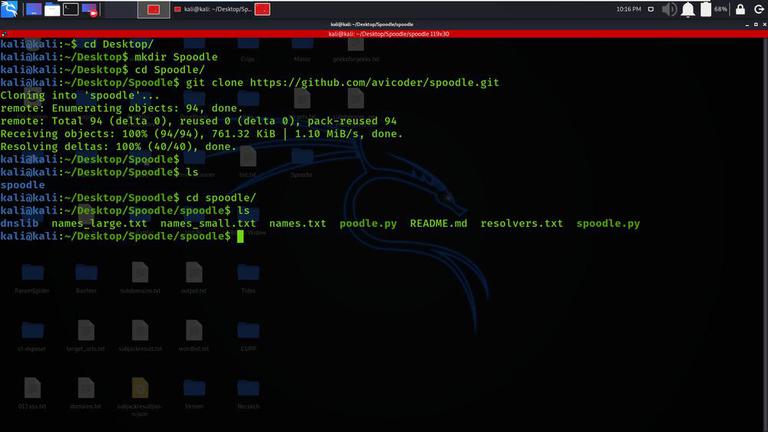Open the network connection tray icon
The width and height of the screenshot is (768, 432).
pos(650,9)
